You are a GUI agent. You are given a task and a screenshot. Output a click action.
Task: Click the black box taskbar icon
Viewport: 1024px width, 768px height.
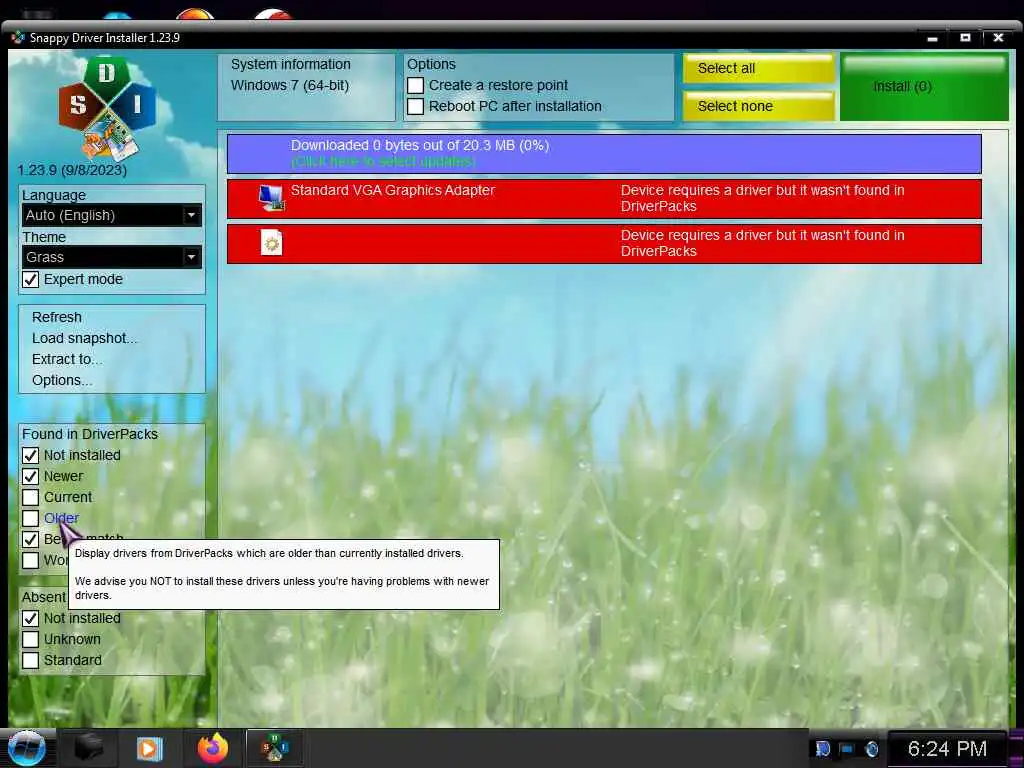tap(88, 748)
